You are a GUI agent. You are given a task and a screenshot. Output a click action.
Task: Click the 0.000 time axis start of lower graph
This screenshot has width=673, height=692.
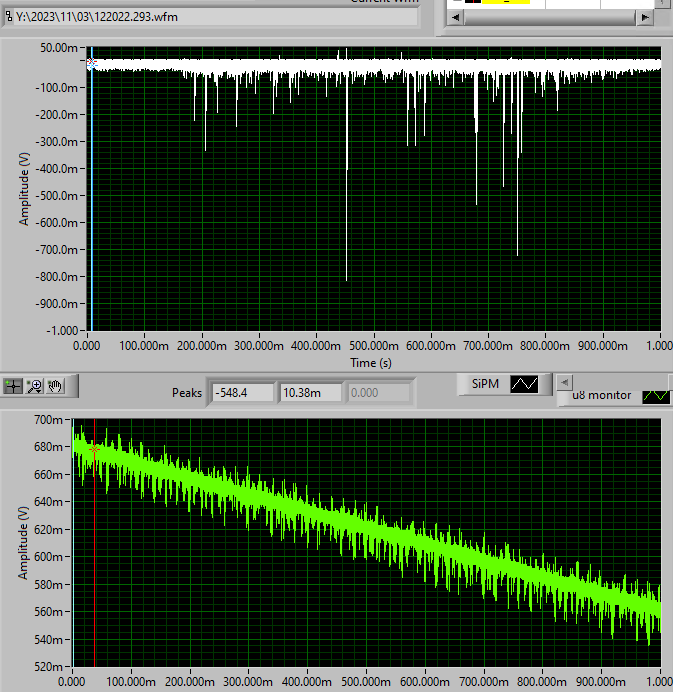[x=72, y=681]
